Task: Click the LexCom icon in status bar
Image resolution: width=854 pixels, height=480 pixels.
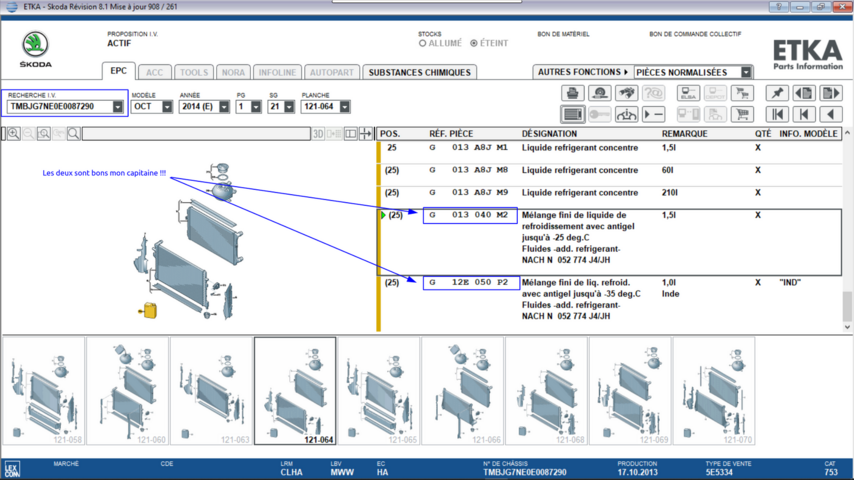Action: tap(11, 470)
